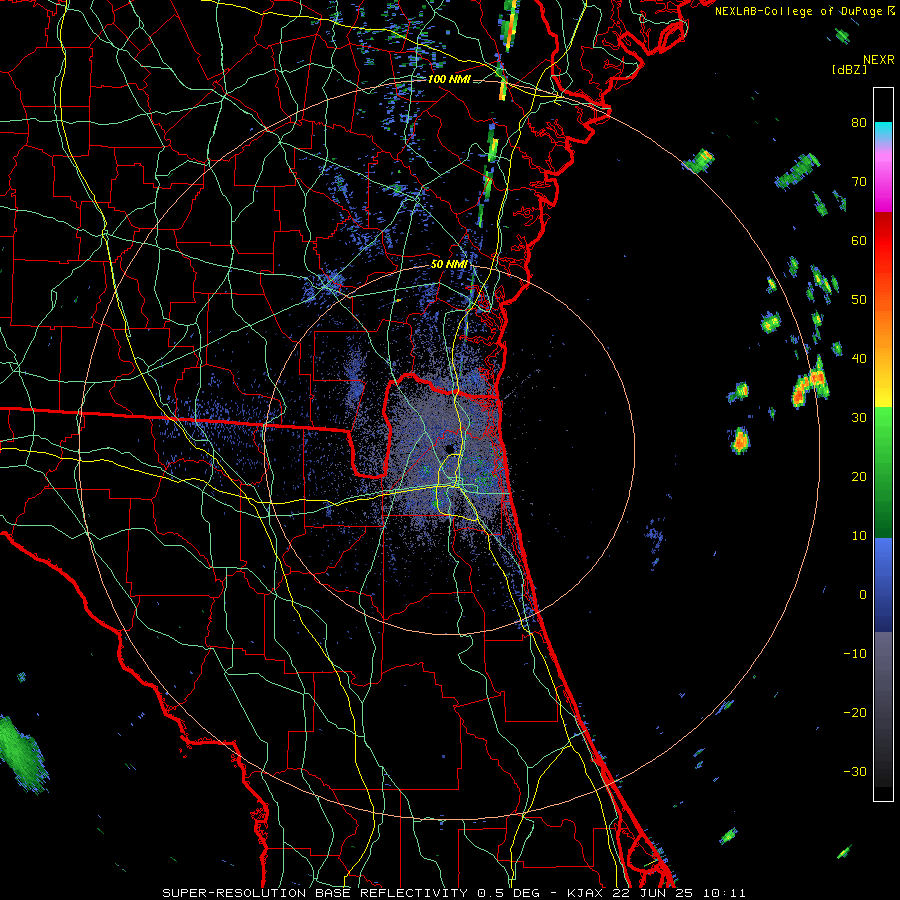Image resolution: width=900 pixels, height=900 pixels.
Task: Click the [dBZ] unit label
Action: click(x=849, y=69)
